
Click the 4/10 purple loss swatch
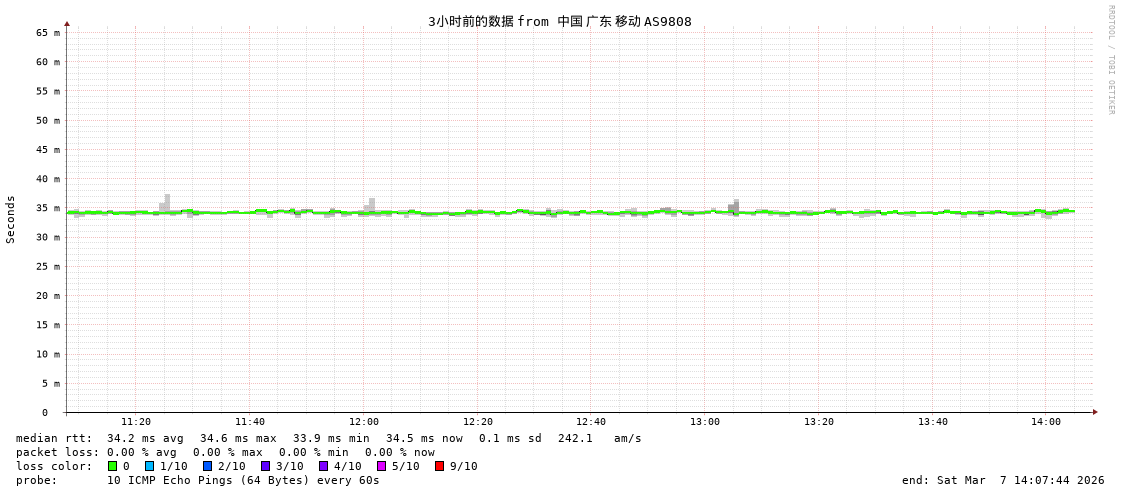pos(323,466)
